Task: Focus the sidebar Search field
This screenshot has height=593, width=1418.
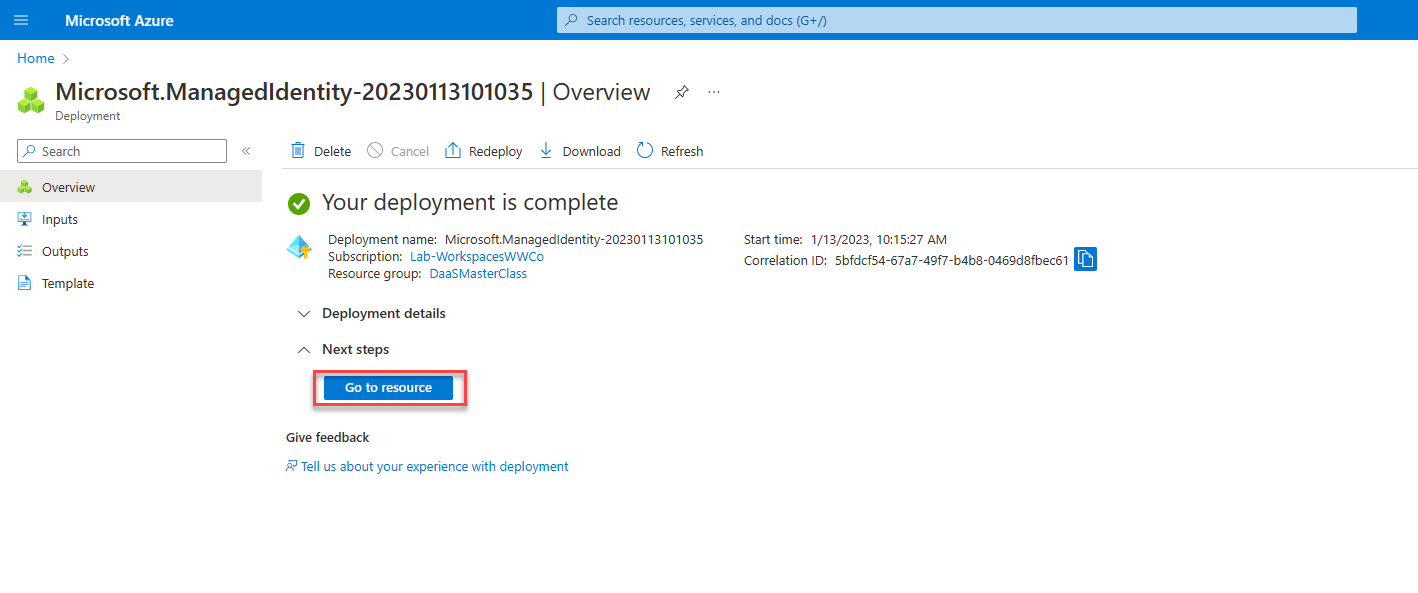Action: pyautogui.click(x=122, y=151)
